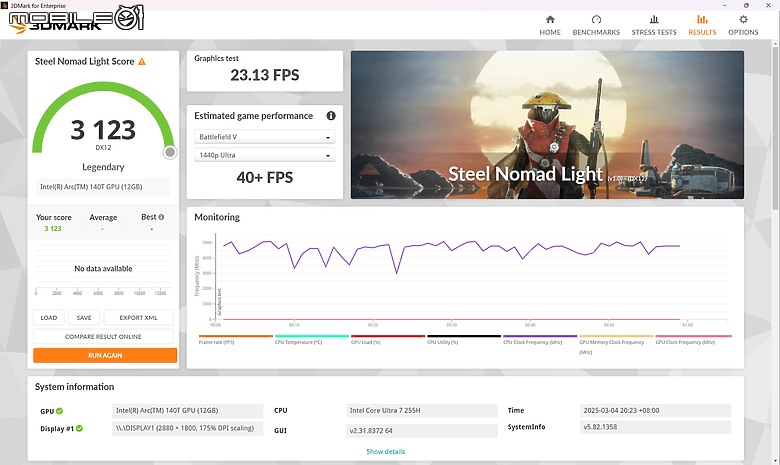Click the green check icon beside GPU
The image size is (780, 465).
pyautogui.click(x=60, y=411)
